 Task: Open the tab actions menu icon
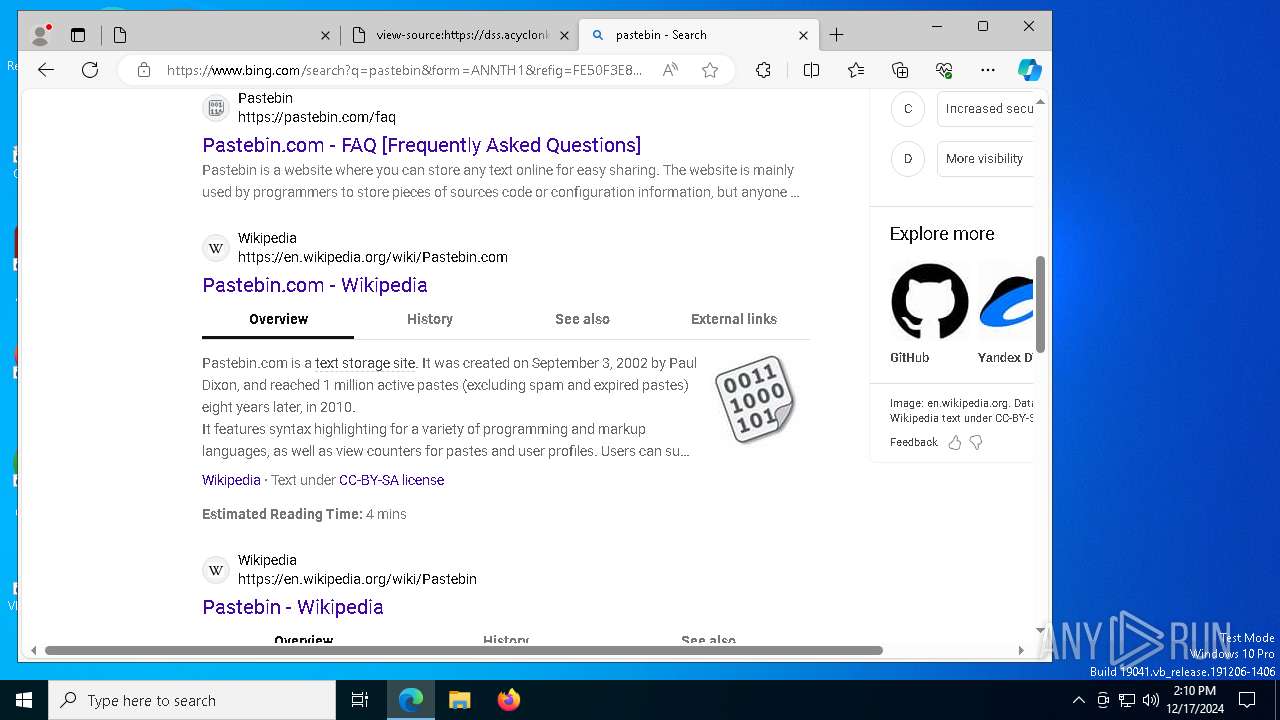(78, 35)
